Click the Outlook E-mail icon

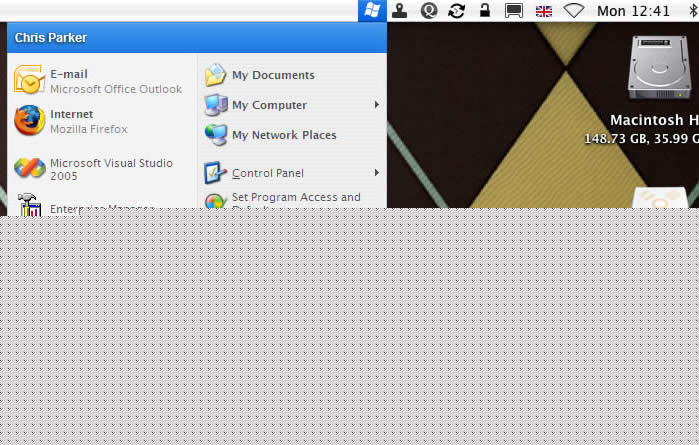29,80
